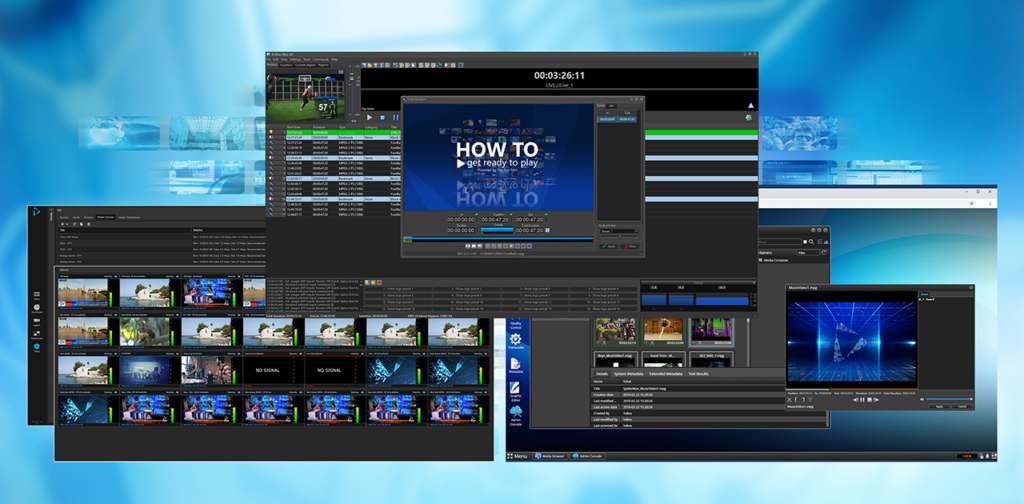Click the green gear icon in AirBox
The width and height of the screenshot is (1024, 504).
[746, 118]
